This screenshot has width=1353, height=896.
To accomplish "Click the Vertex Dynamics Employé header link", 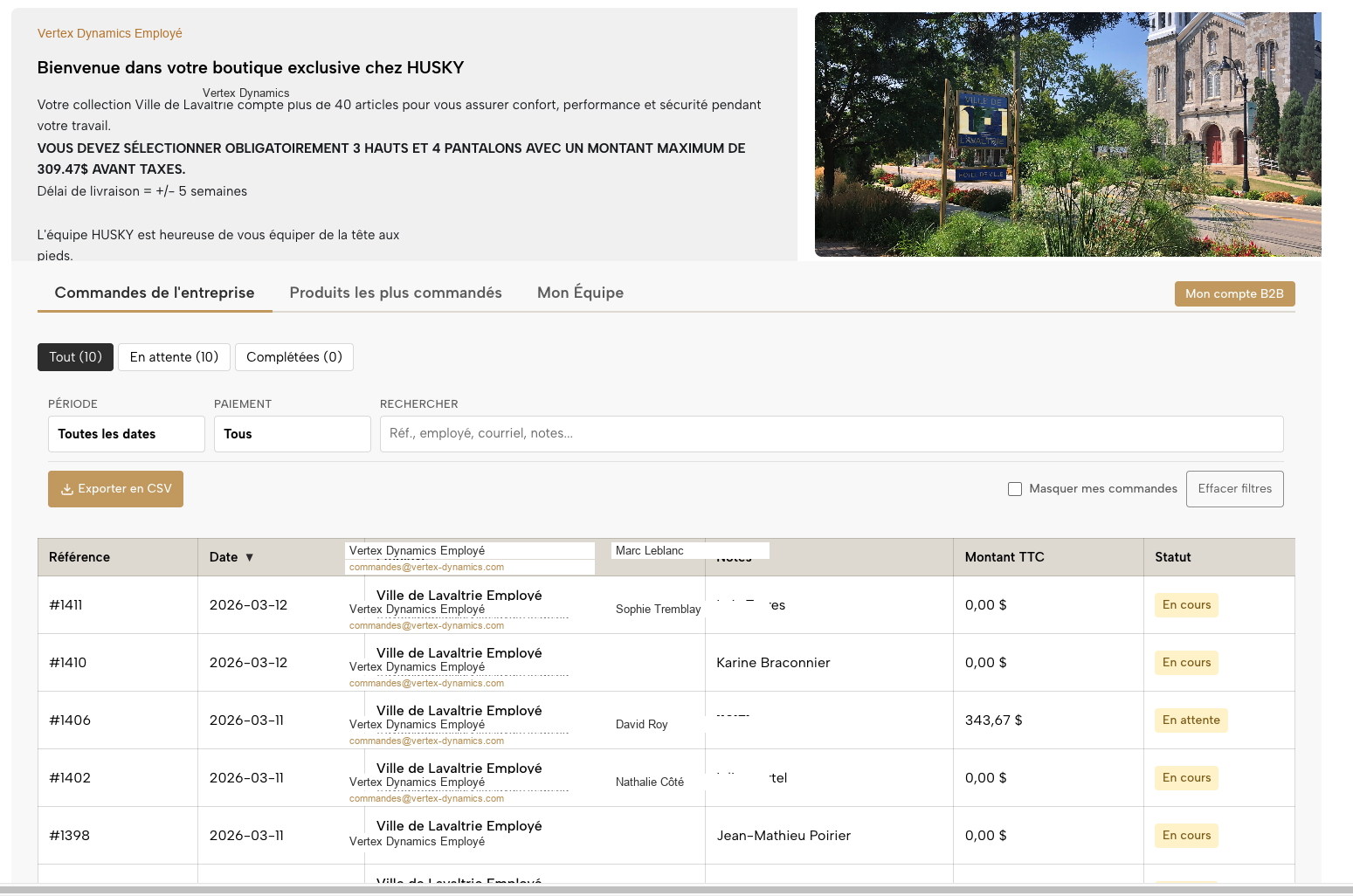I will [x=110, y=33].
